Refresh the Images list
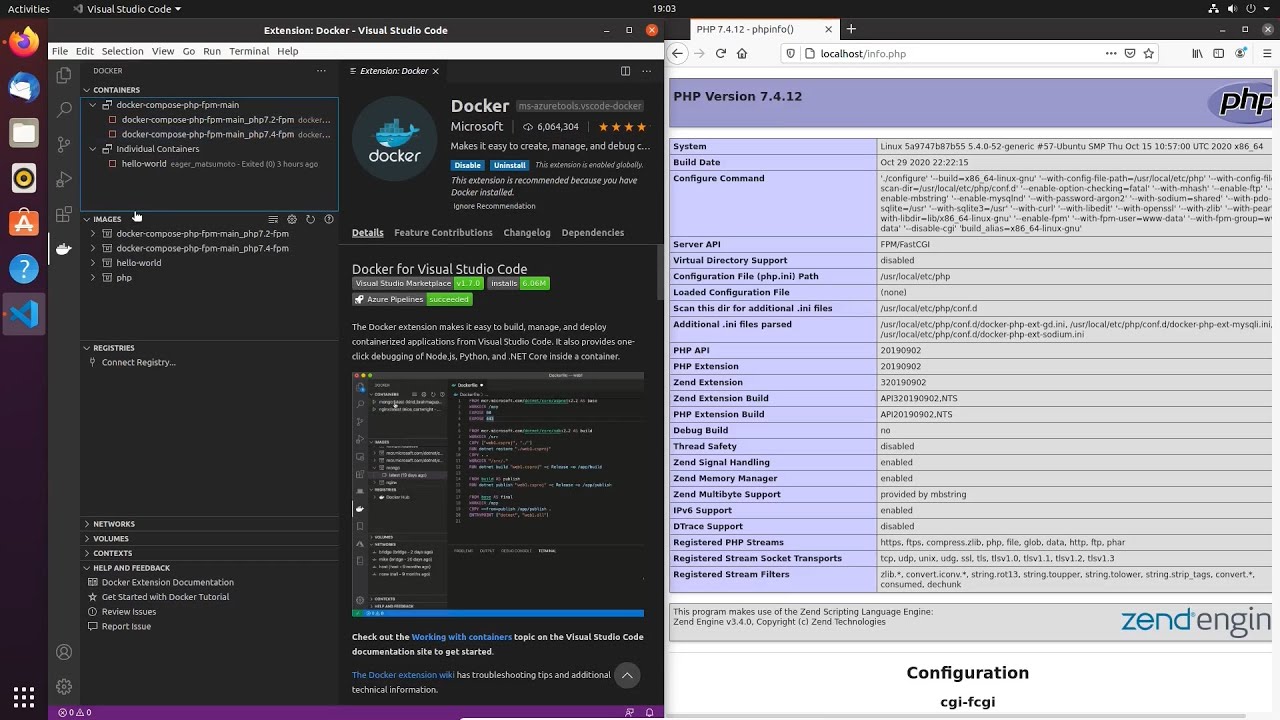Image resolution: width=1280 pixels, height=720 pixels. coord(310,219)
